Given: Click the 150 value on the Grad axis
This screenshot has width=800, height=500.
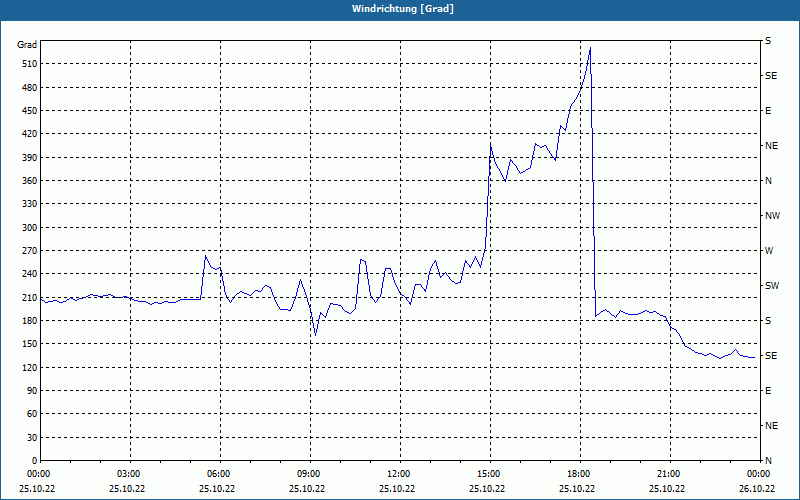Looking at the screenshot, I should 29,344.
